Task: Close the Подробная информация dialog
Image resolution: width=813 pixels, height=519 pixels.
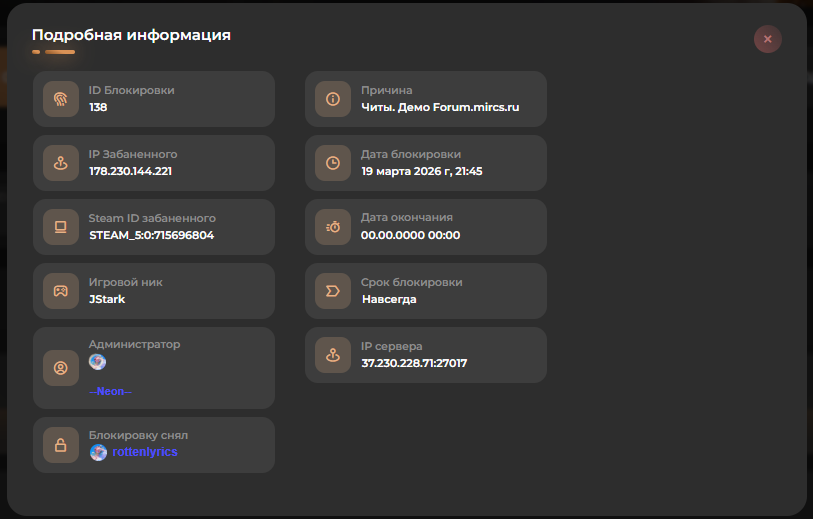Action: point(767,39)
